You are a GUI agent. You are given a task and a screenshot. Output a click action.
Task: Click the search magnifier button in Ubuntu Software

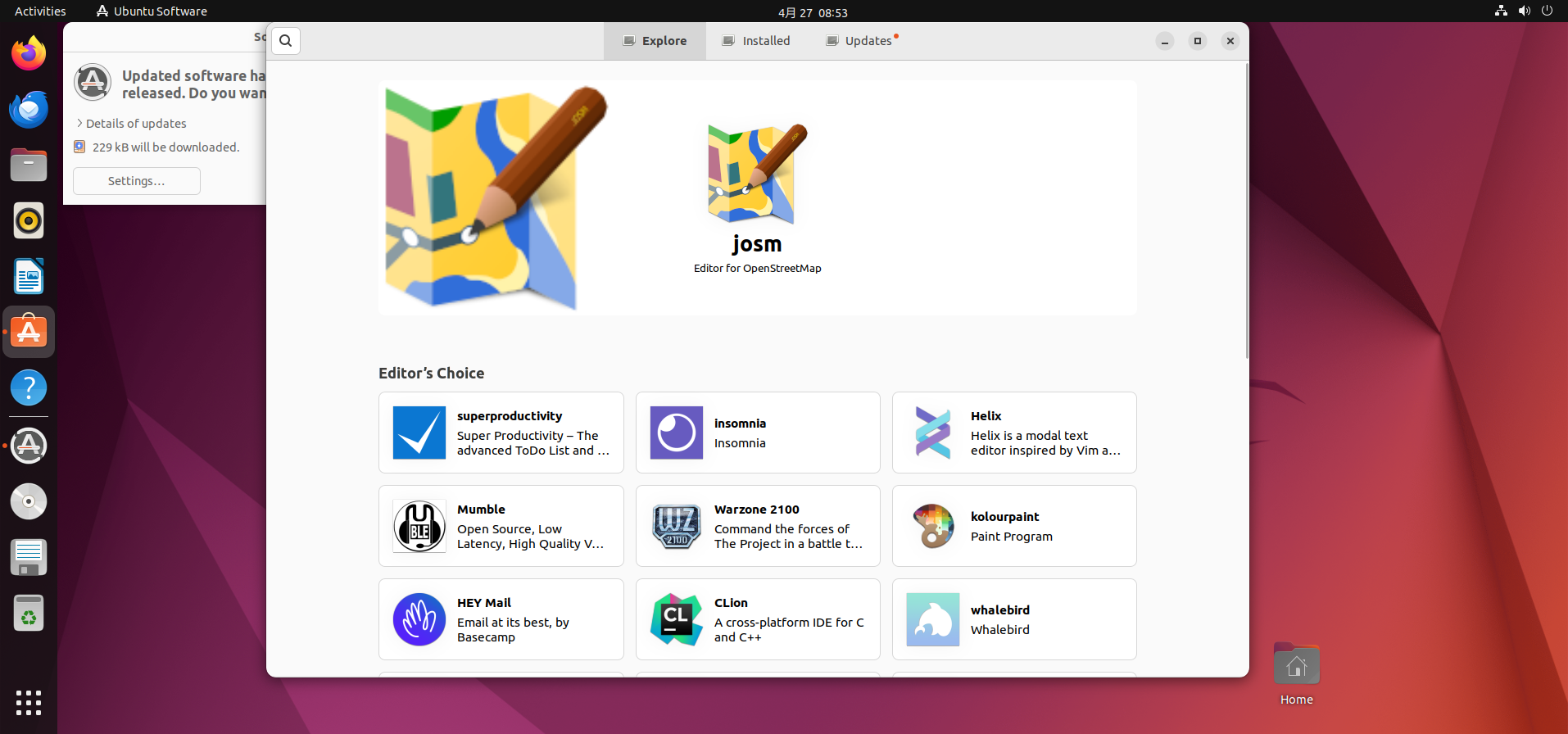[286, 41]
